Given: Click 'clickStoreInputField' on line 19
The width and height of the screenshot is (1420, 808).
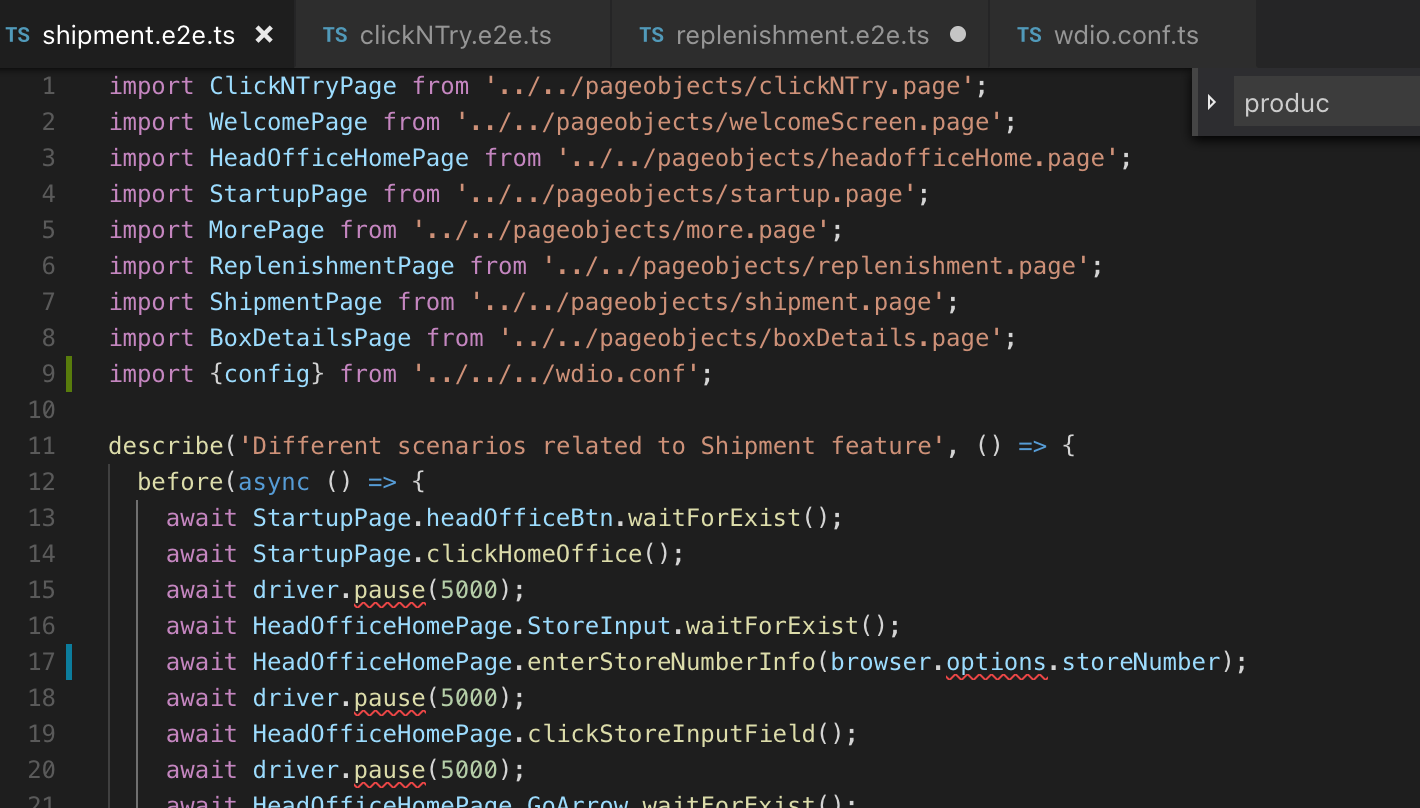Looking at the screenshot, I should pyautogui.click(x=671, y=734).
